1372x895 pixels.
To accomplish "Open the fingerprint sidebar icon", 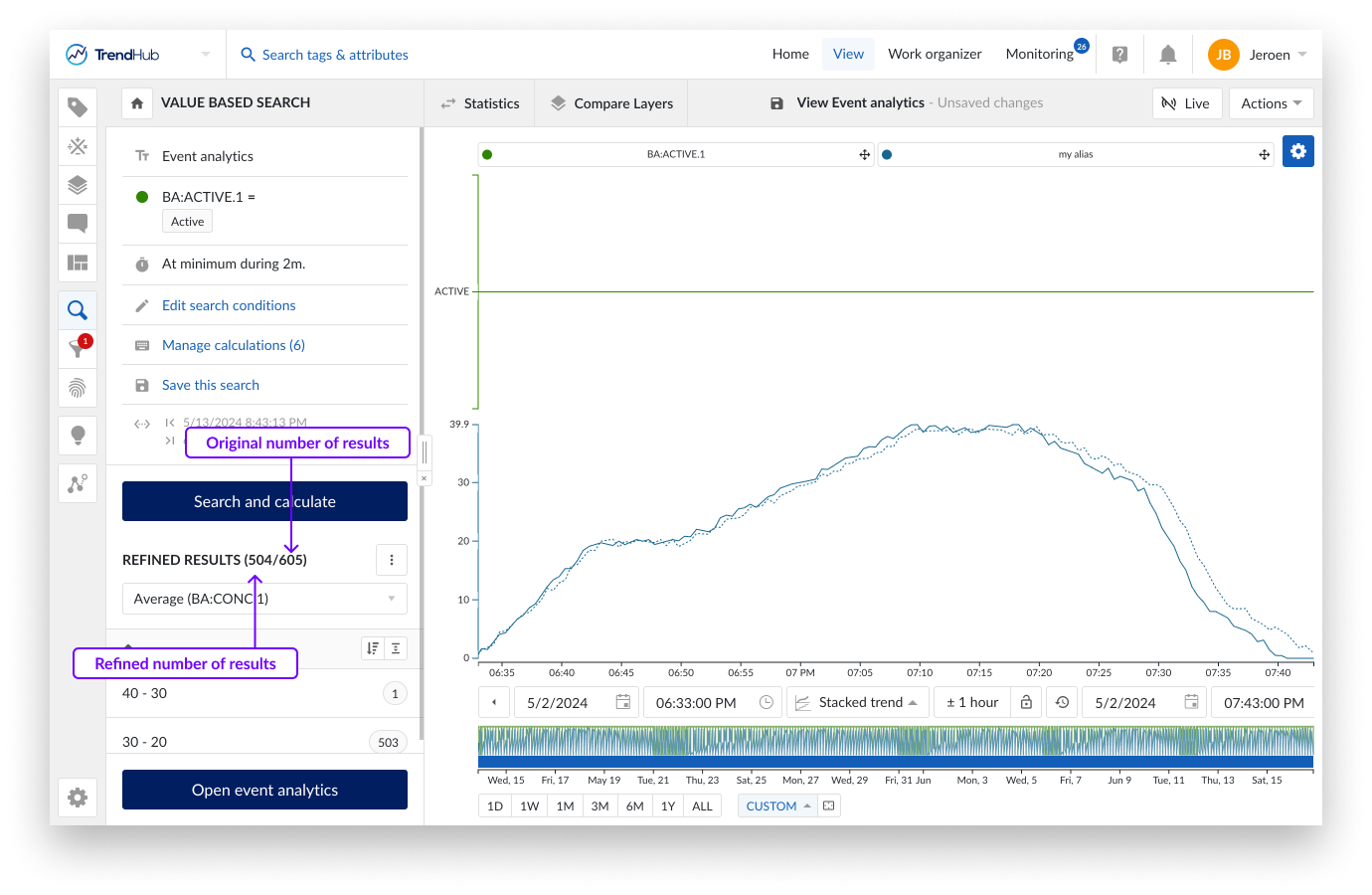I will [78, 388].
